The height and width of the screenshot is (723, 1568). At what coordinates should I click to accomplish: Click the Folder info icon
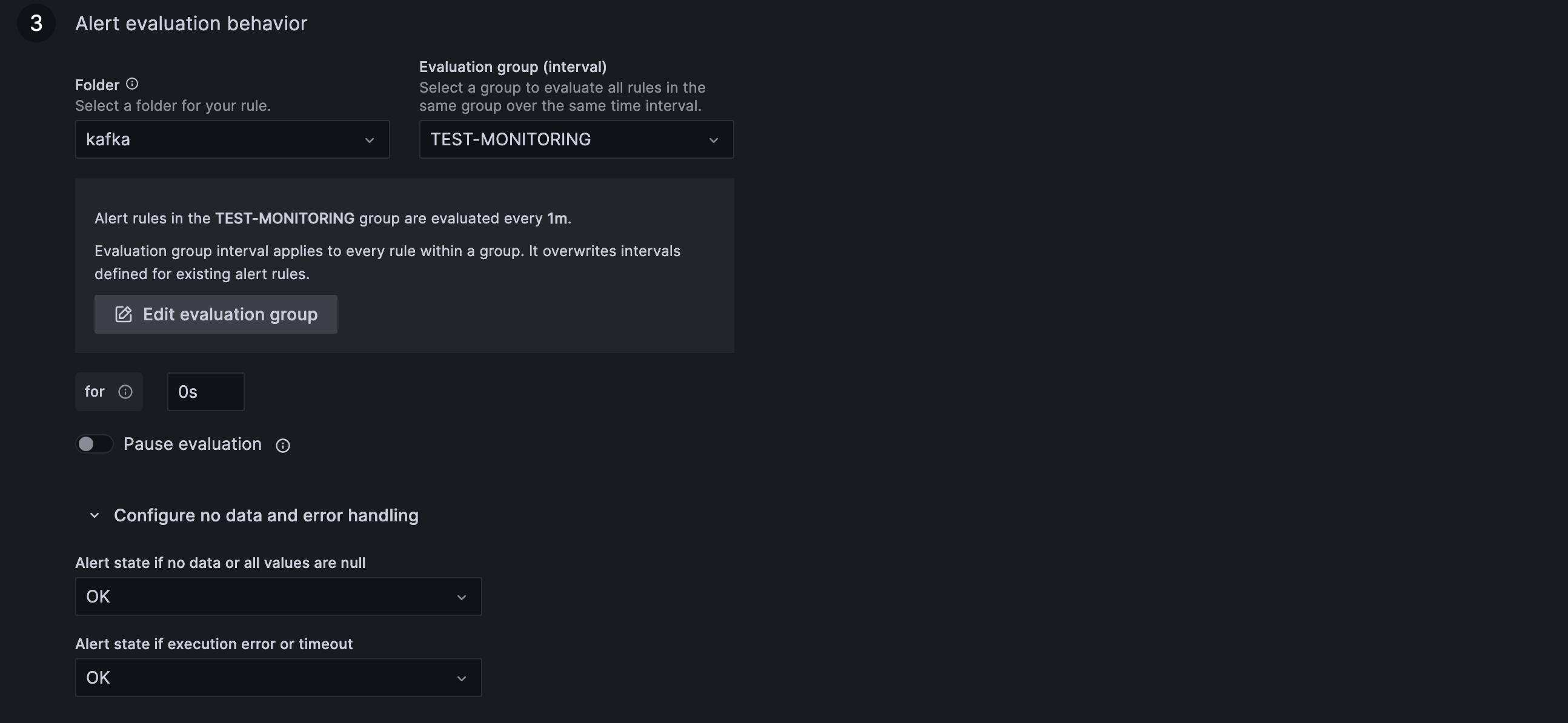[x=132, y=84]
